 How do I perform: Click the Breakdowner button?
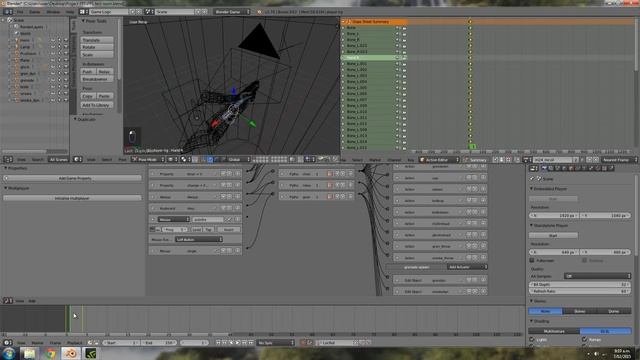tap(97, 79)
